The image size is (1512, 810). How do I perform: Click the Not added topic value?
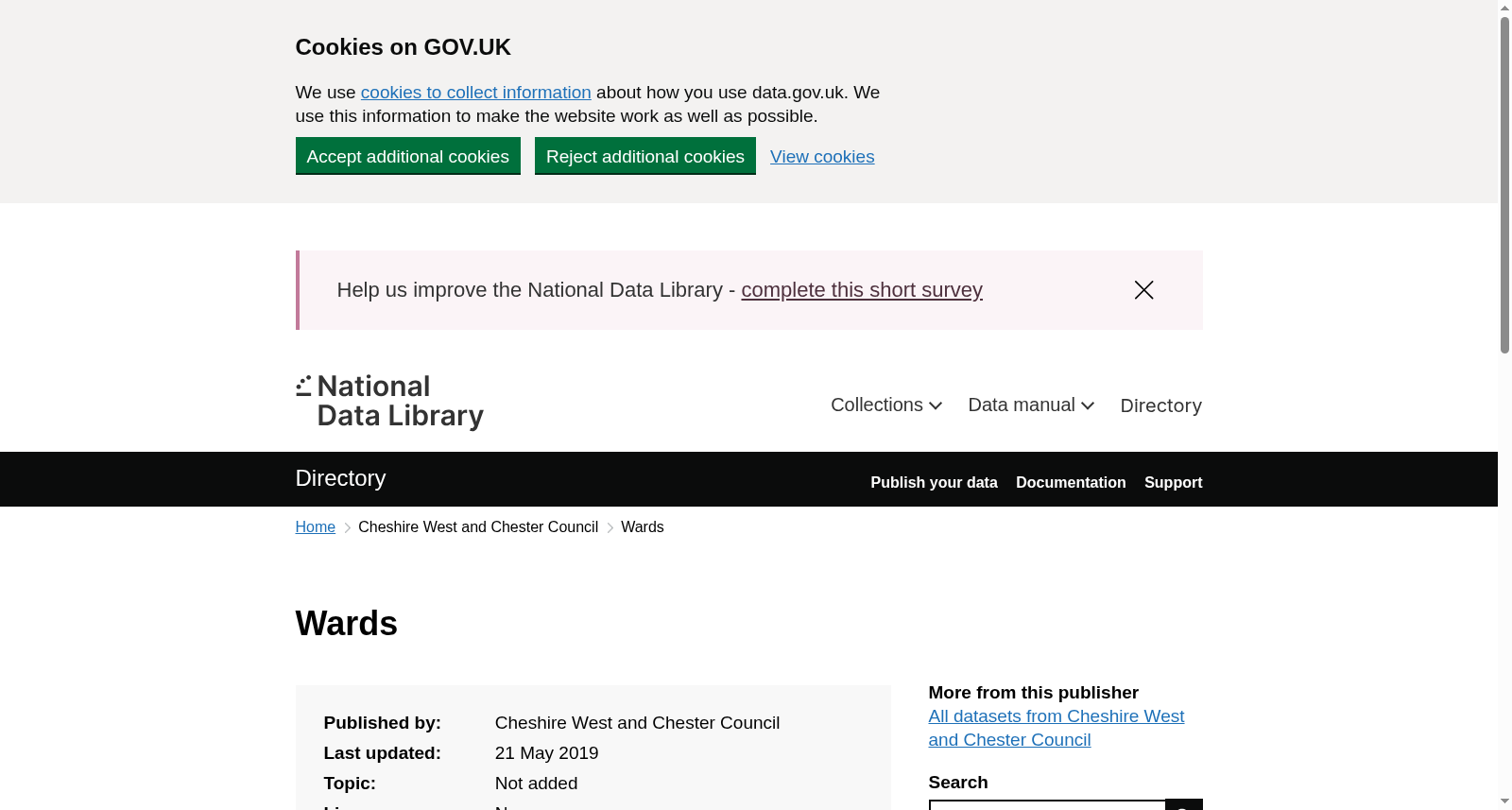537,784
